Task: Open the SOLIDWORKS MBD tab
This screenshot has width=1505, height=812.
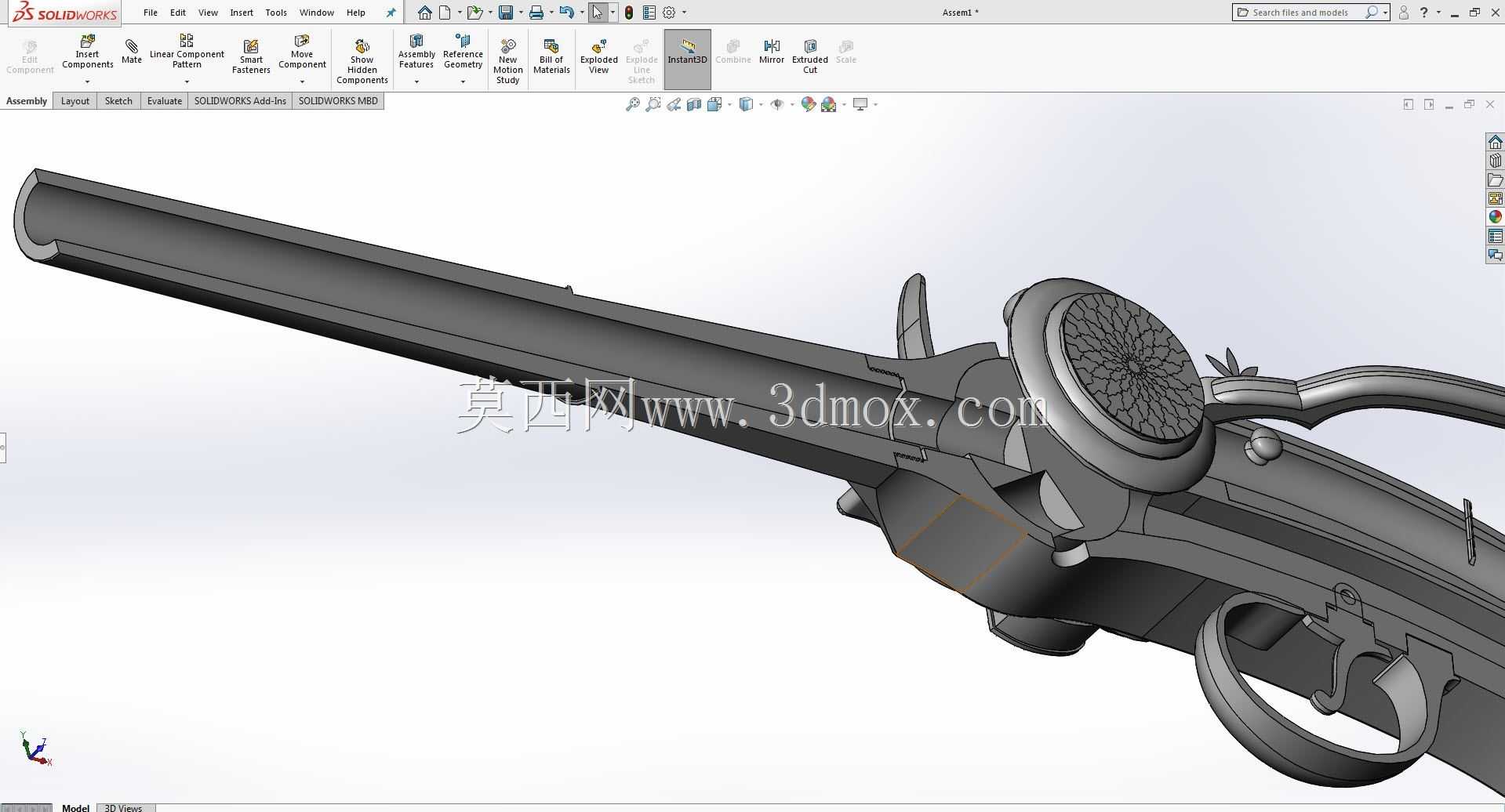Action: [338, 101]
